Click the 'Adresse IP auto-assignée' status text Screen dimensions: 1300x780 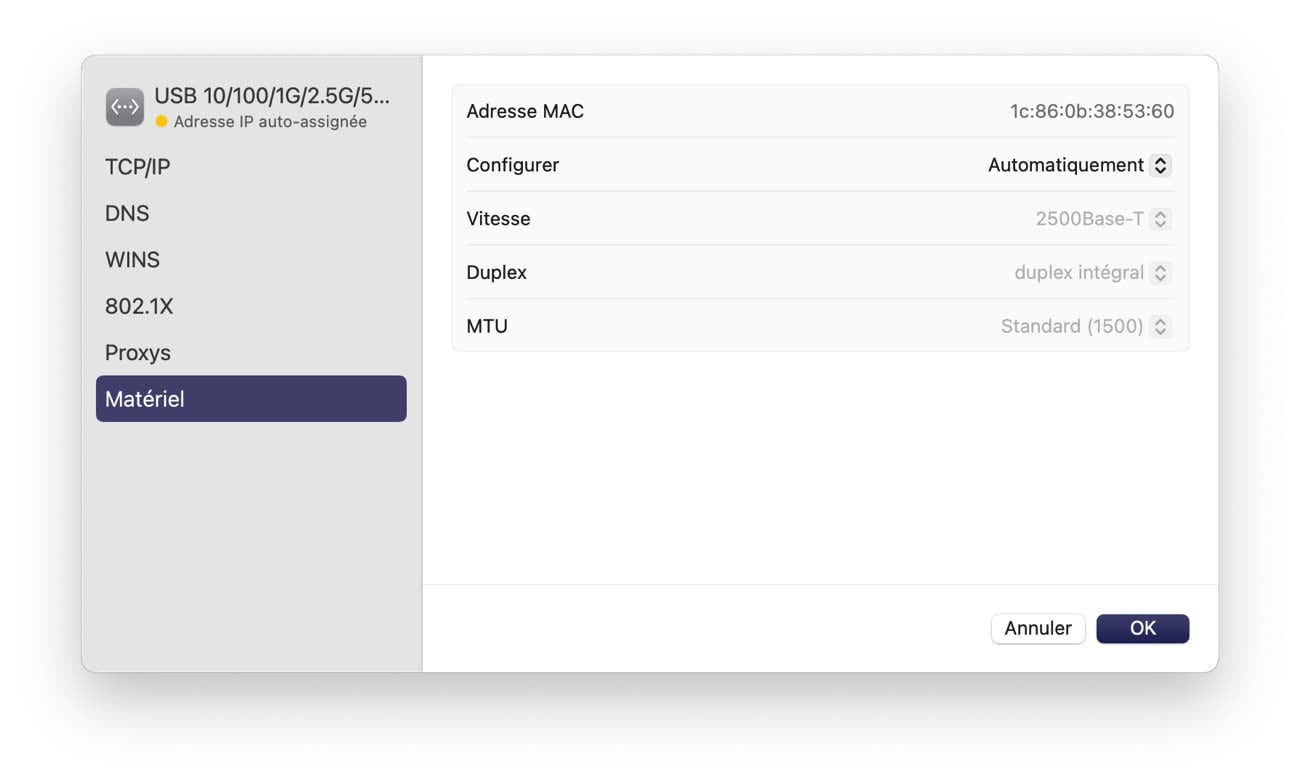point(270,122)
